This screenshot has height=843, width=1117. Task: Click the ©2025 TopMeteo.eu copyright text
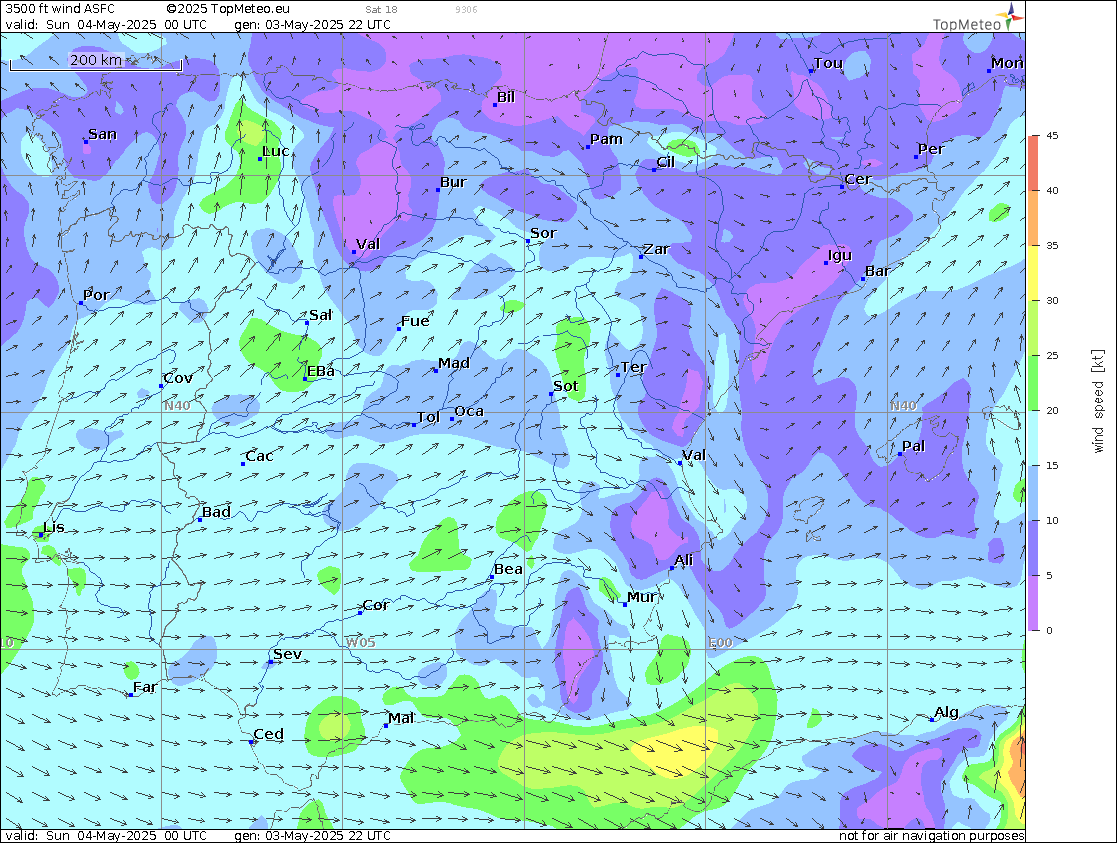click(x=228, y=9)
